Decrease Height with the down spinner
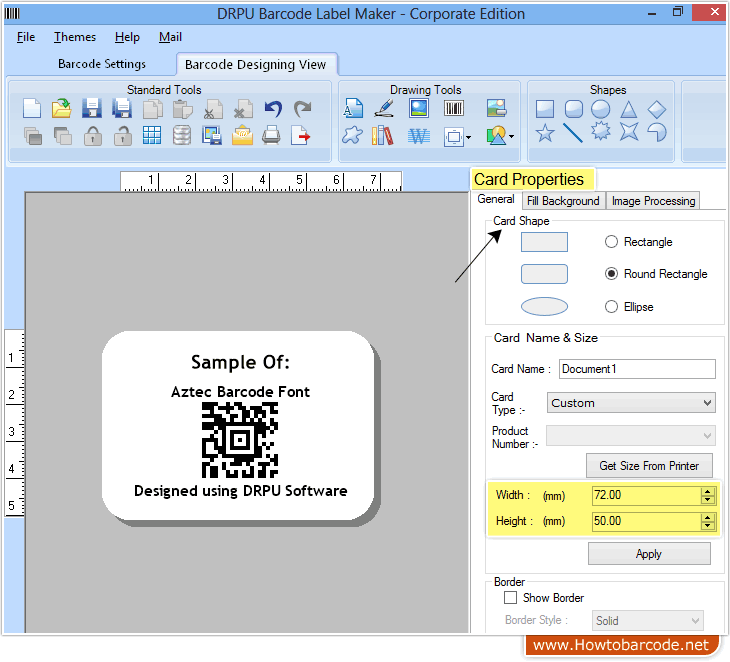The height and width of the screenshot is (662, 730). [708, 525]
